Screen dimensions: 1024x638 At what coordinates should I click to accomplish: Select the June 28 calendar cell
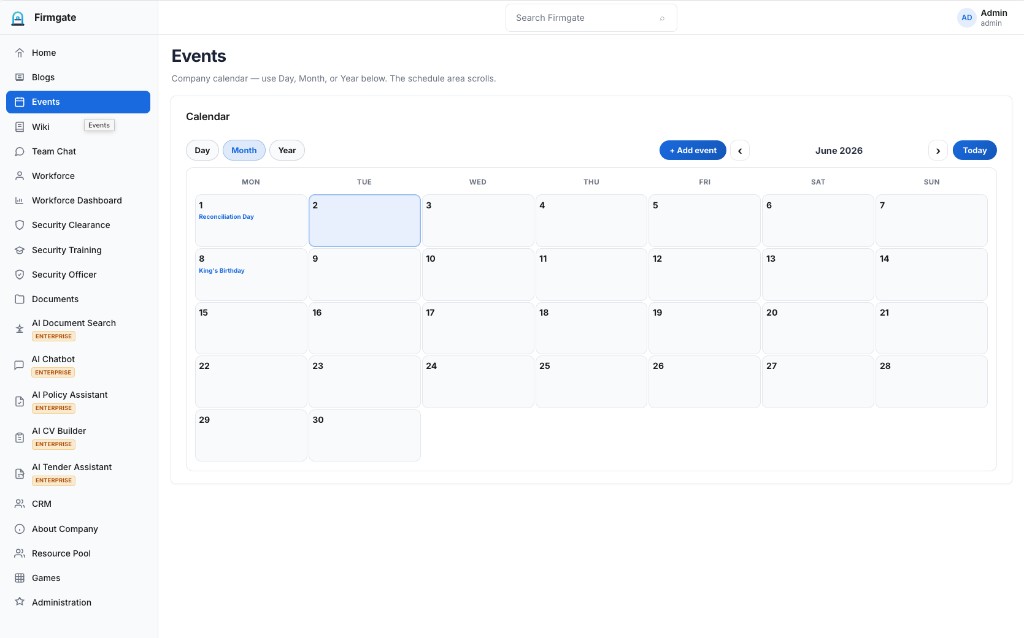[931, 381]
